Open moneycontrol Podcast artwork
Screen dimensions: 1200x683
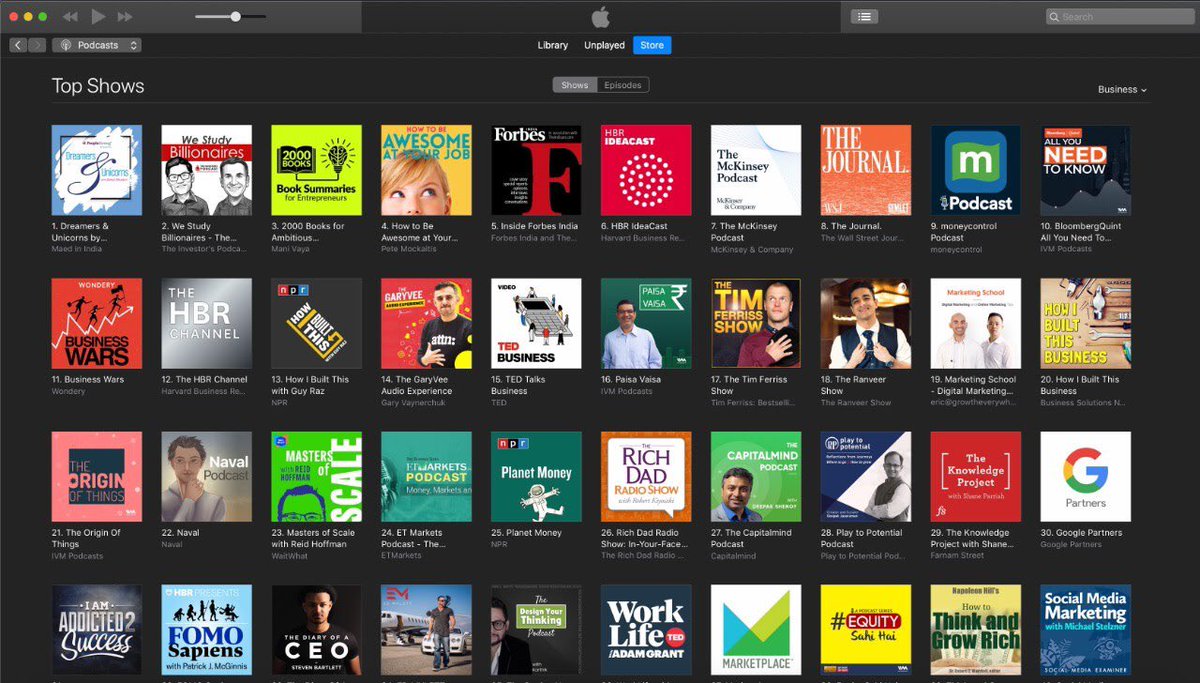pyautogui.click(x=976, y=170)
